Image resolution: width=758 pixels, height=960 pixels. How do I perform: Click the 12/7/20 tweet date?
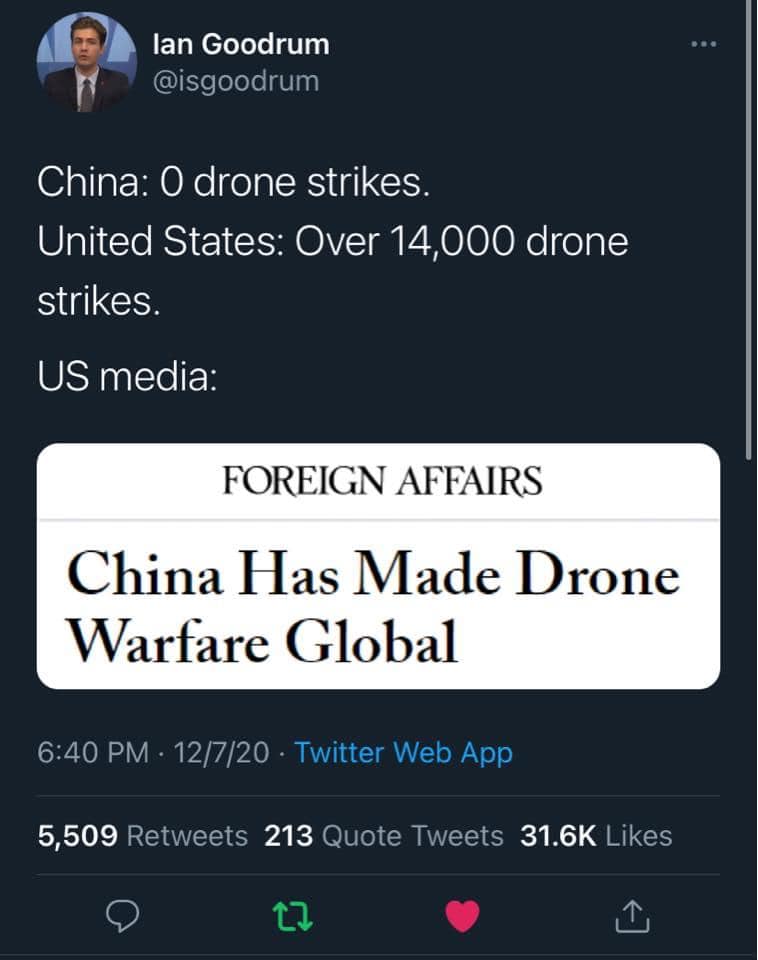tap(220, 752)
